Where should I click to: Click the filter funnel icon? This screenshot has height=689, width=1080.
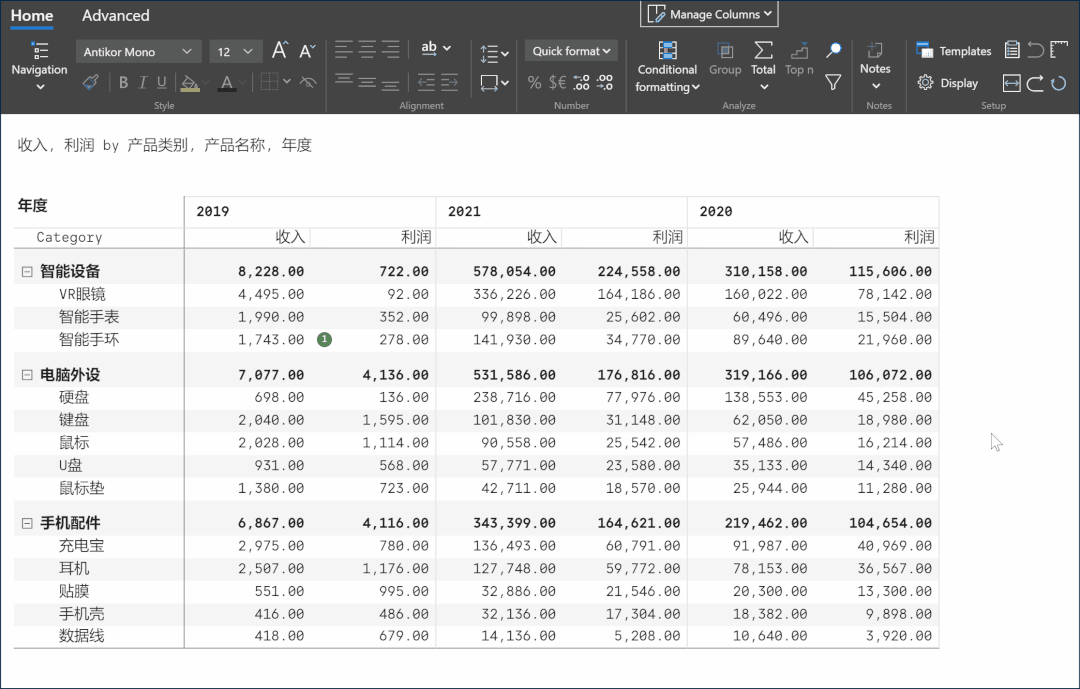coord(833,83)
